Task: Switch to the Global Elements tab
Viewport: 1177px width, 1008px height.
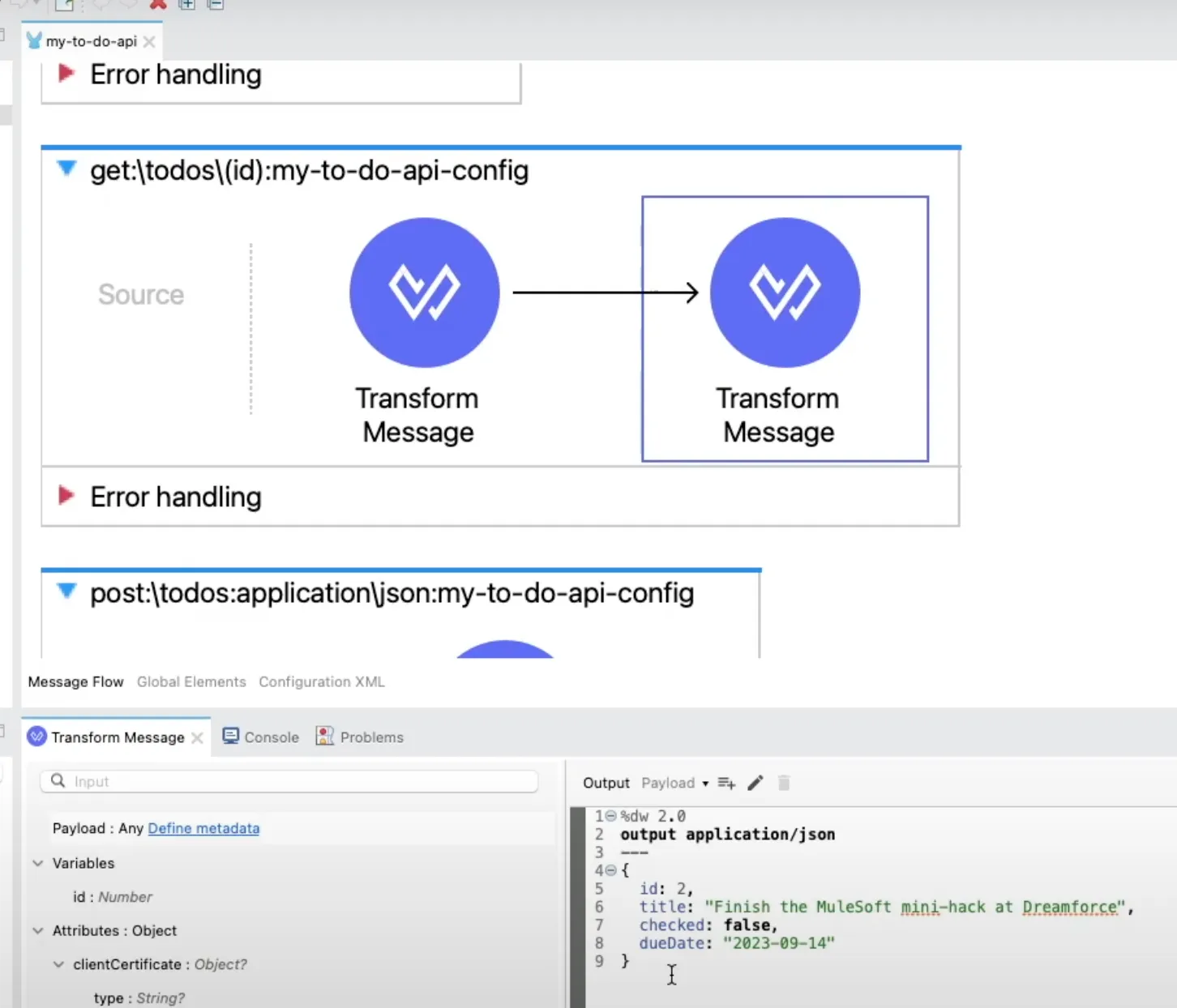Action: [191, 681]
